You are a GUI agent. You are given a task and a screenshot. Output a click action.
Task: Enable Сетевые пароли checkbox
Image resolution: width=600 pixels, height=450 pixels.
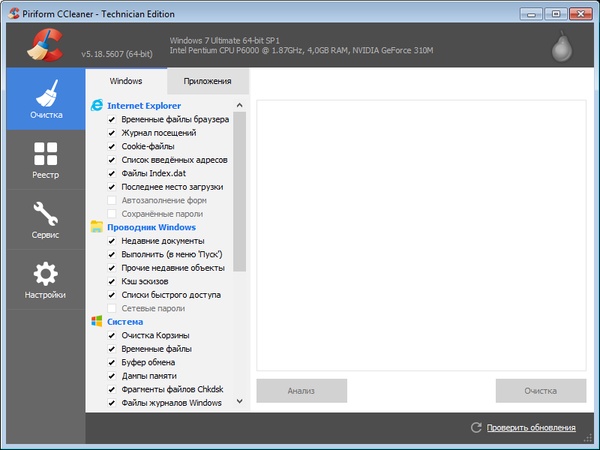coord(112,308)
